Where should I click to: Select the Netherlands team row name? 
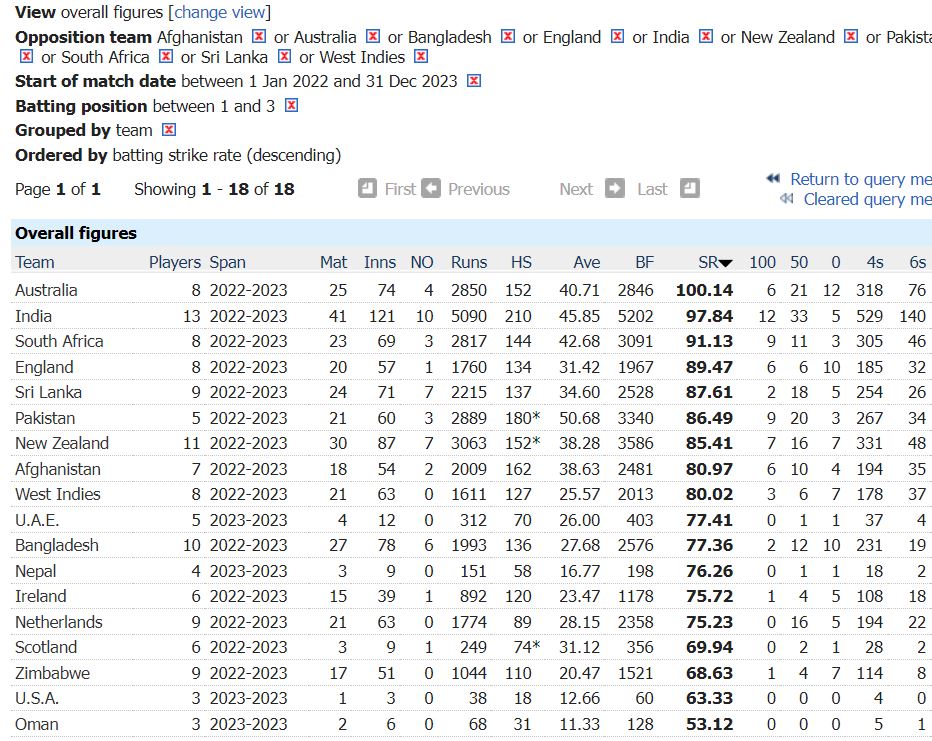tap(59, 622)
